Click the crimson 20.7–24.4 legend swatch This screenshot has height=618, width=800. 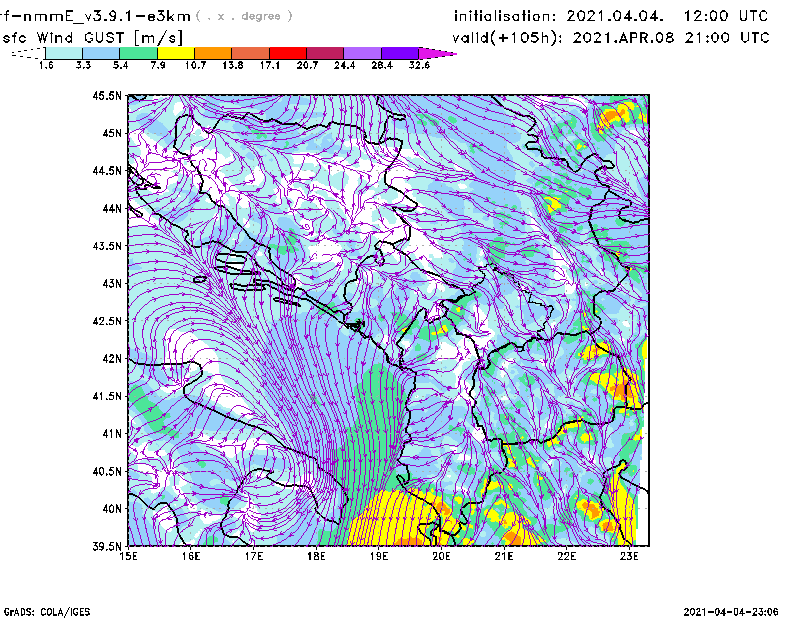325,53
